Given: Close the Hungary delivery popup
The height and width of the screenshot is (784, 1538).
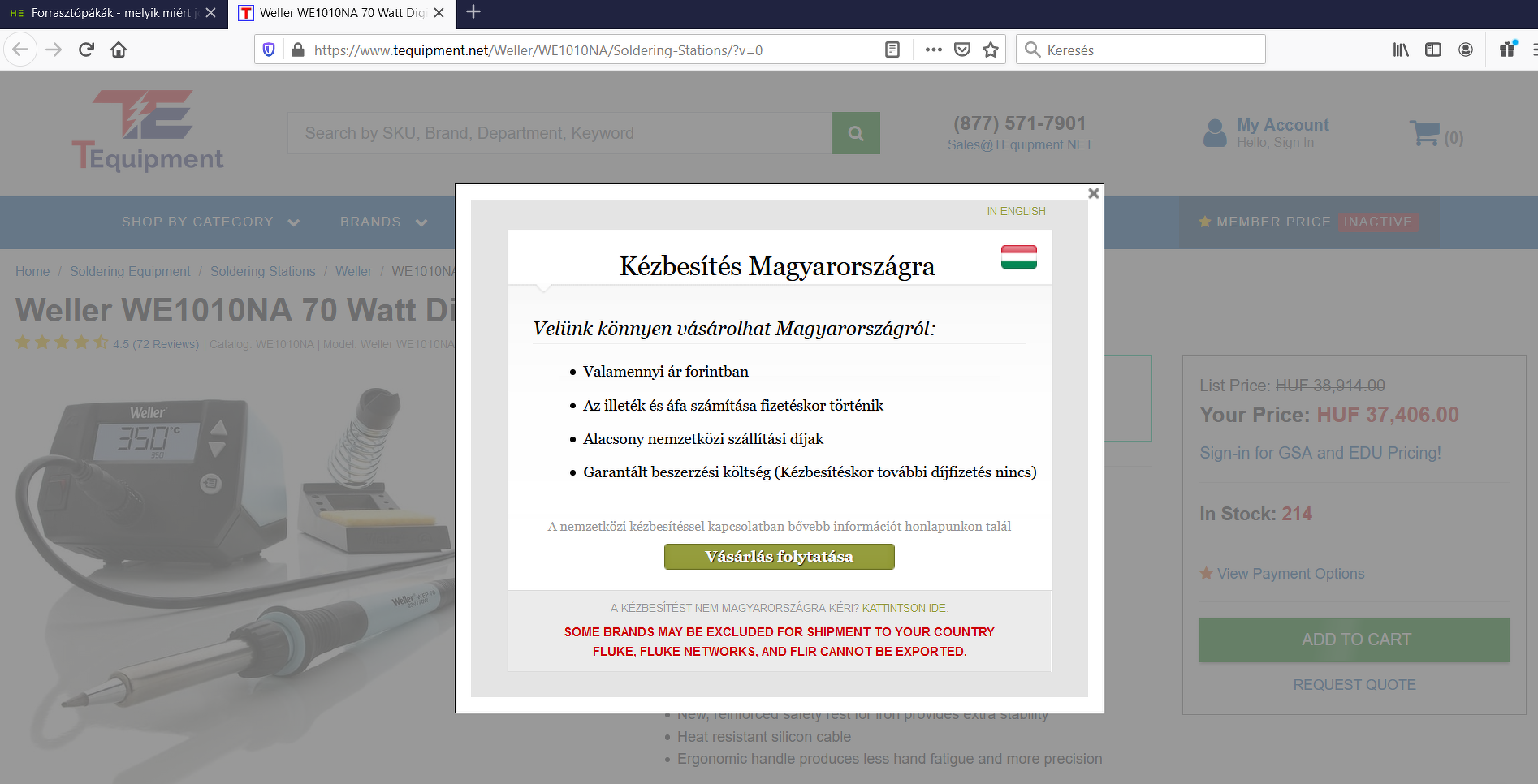Looking at the screenshot, I should point(1093,193).
